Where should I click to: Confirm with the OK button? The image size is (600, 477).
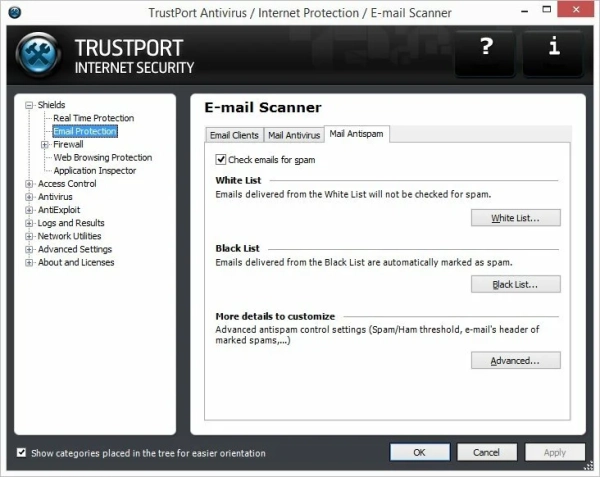[420, 453]
